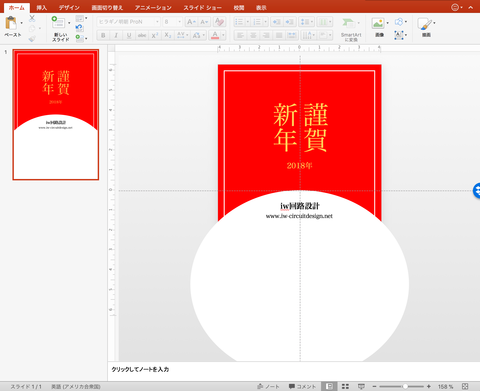Apply subscript formatting
This screenshot has width=480, height=391.
point(168,35)
